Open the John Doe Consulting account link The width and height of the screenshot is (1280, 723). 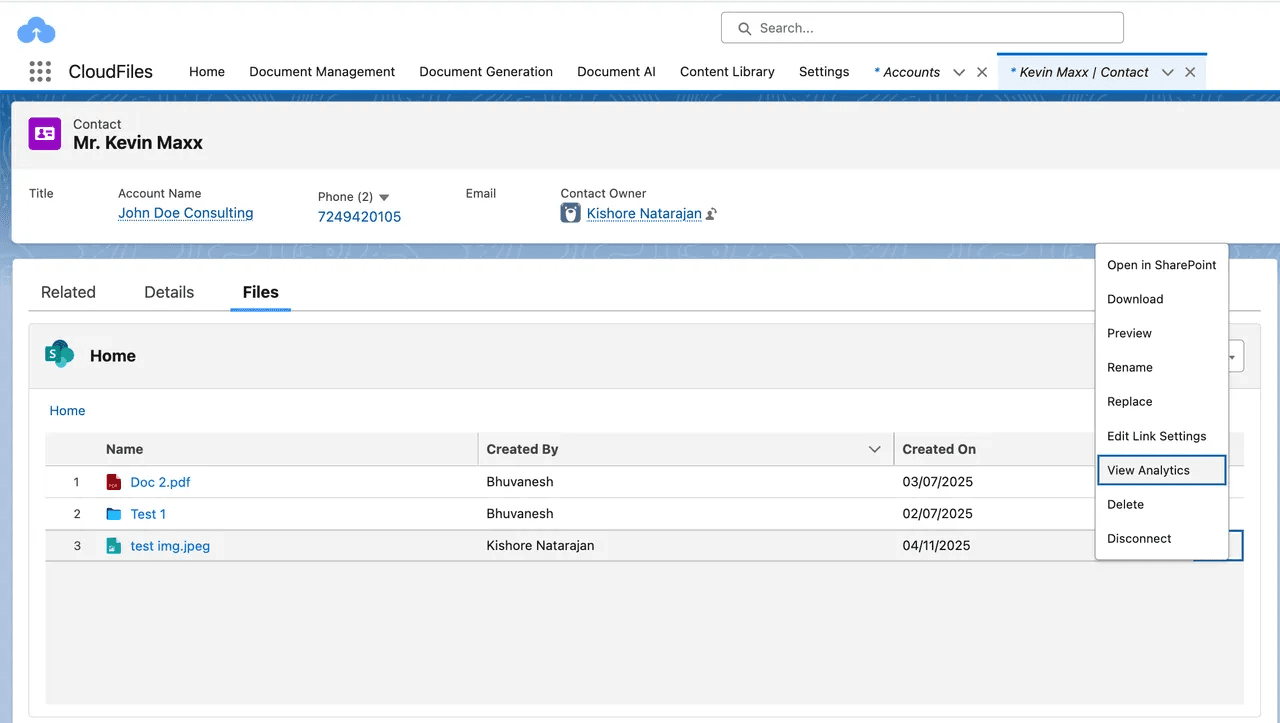pyautogui.click(x=185, y=213)
